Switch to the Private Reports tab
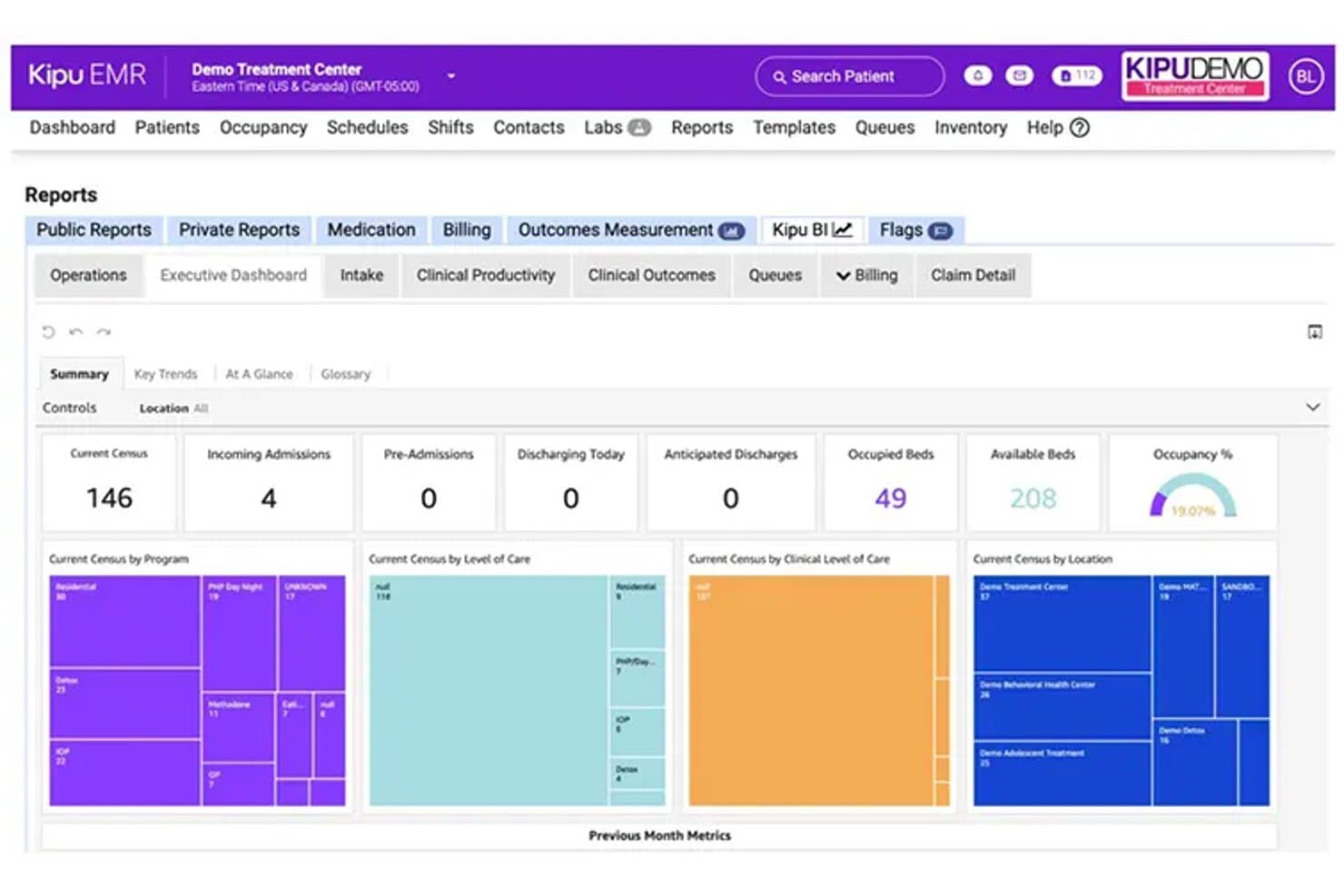The image size is (1344, 896). 239,231
